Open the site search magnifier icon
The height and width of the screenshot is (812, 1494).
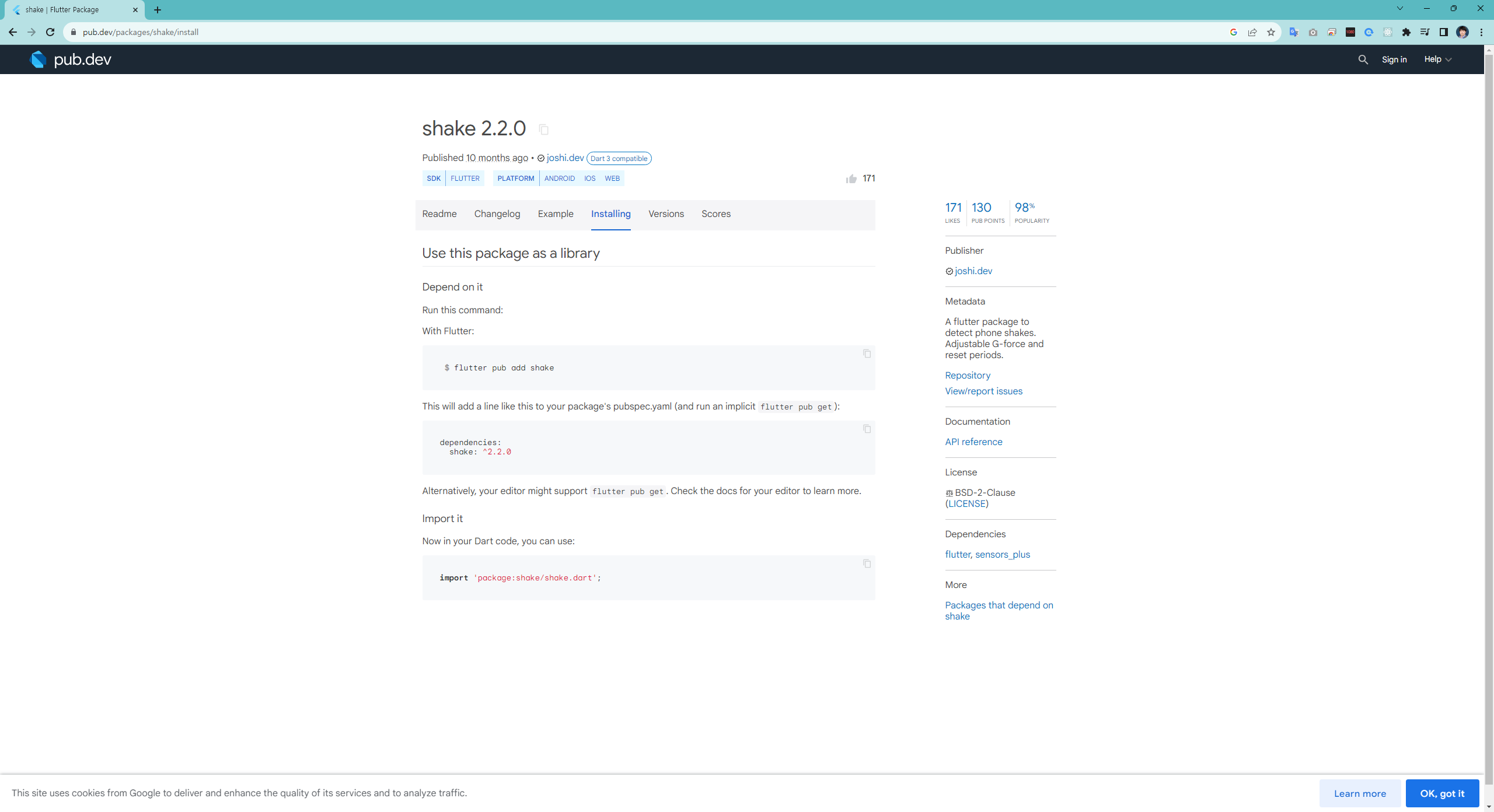pyautogui.click(x=1363, y=60)
